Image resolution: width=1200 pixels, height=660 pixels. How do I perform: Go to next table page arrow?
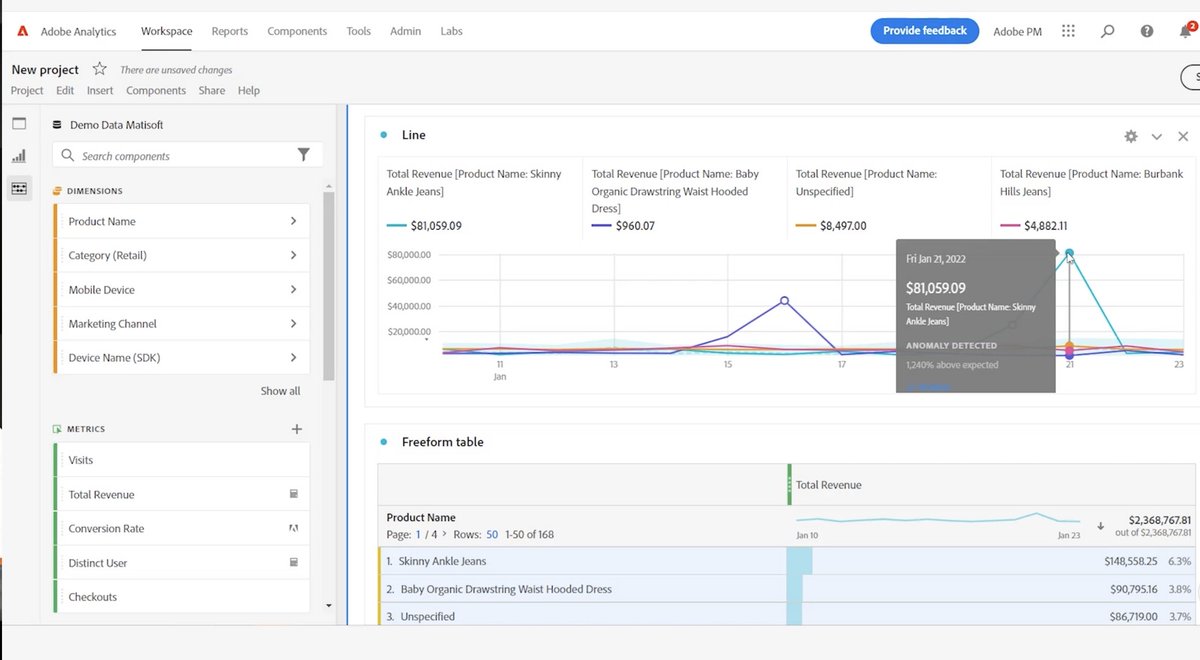point(444,534)
